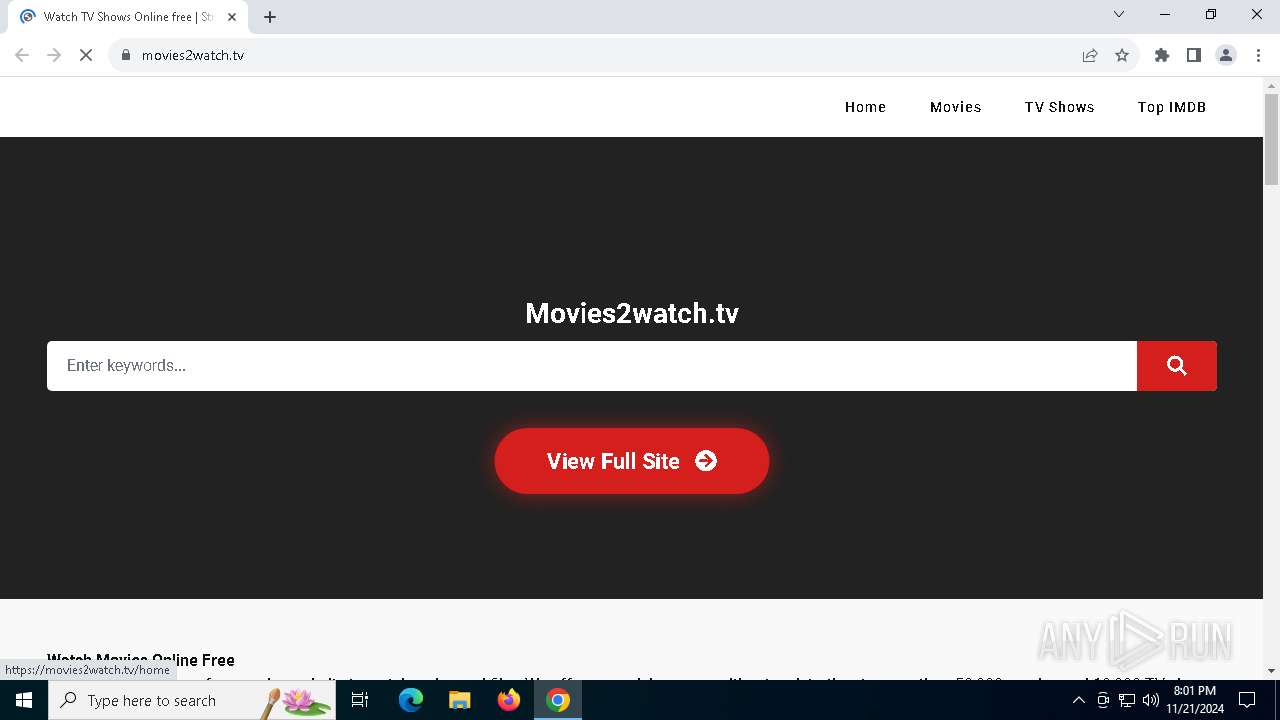Click the Watch Movies Online Free heading
The image size is (1280, 720).
pyautogui.click(x=141, y=660)
